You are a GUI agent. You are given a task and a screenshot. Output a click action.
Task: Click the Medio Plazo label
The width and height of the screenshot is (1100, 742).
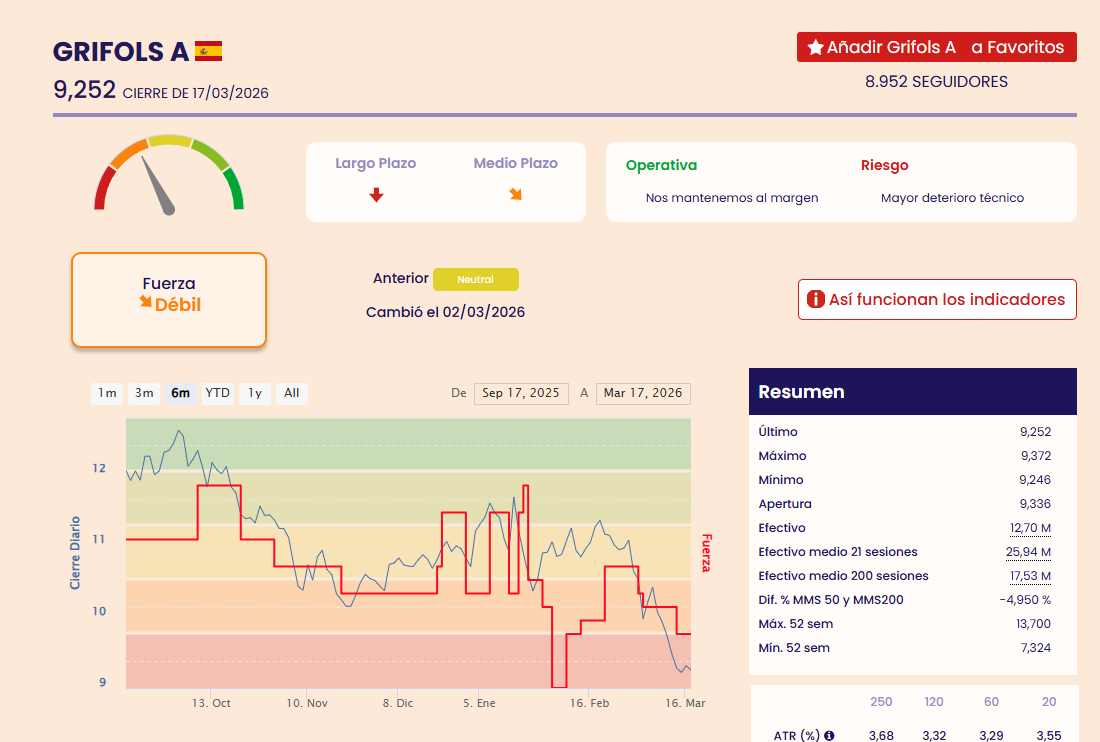(516, 163)
